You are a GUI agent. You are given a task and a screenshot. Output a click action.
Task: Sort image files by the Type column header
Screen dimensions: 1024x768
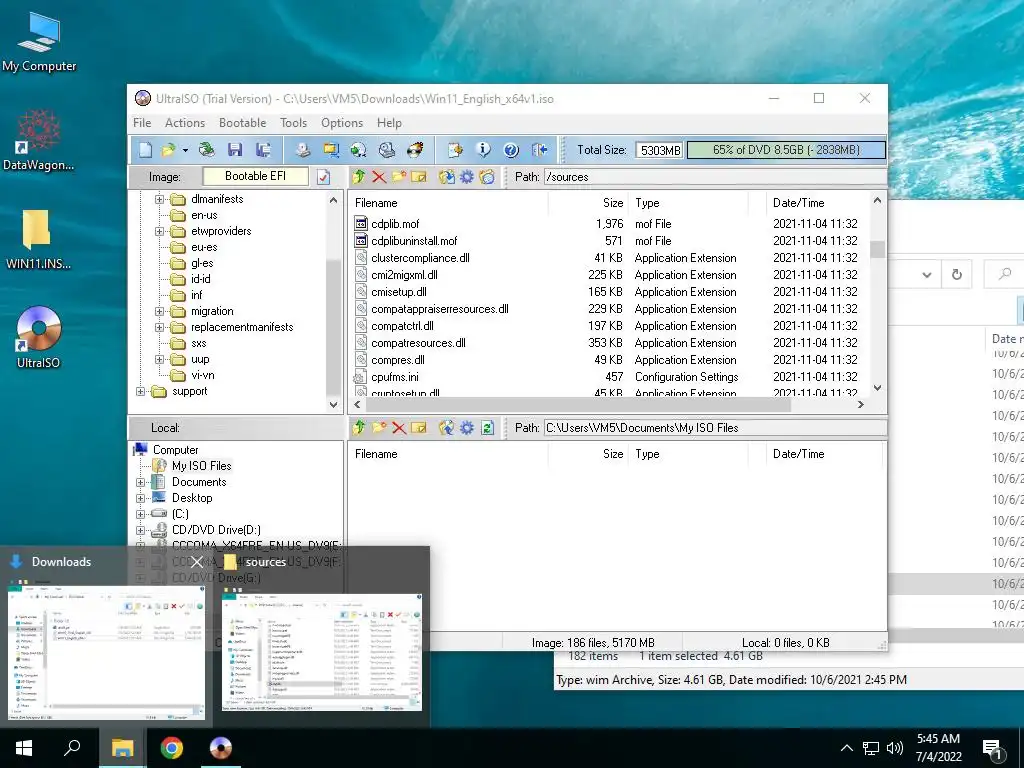(688, 203)
